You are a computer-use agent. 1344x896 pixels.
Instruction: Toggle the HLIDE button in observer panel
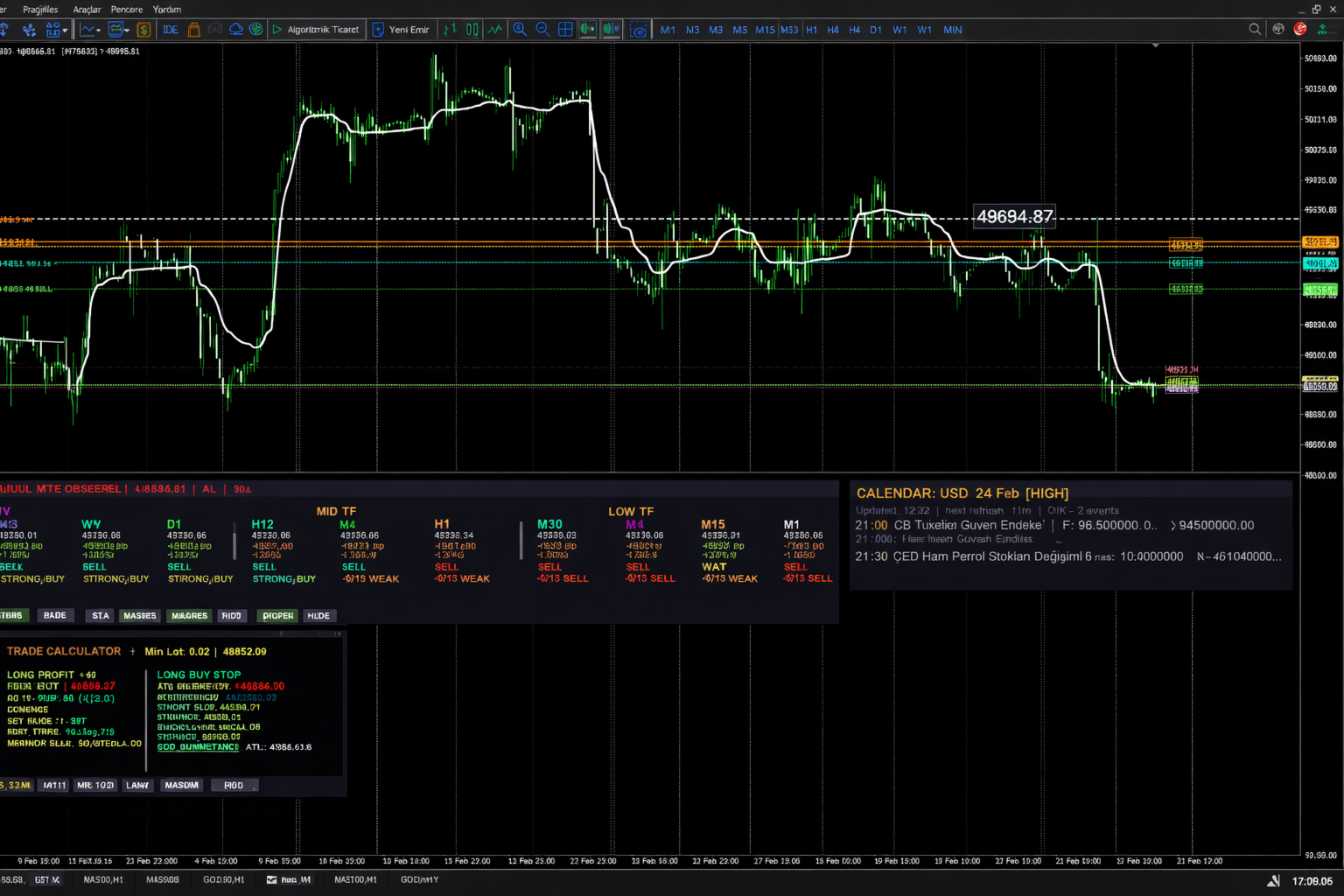(318, 616)
